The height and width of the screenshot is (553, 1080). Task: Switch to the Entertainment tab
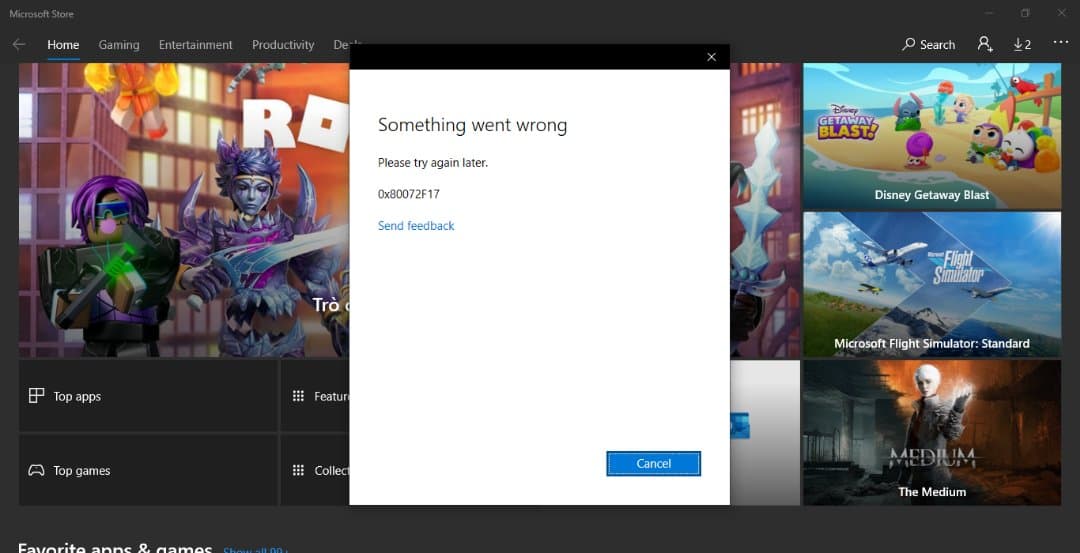(x=196, y=45)
